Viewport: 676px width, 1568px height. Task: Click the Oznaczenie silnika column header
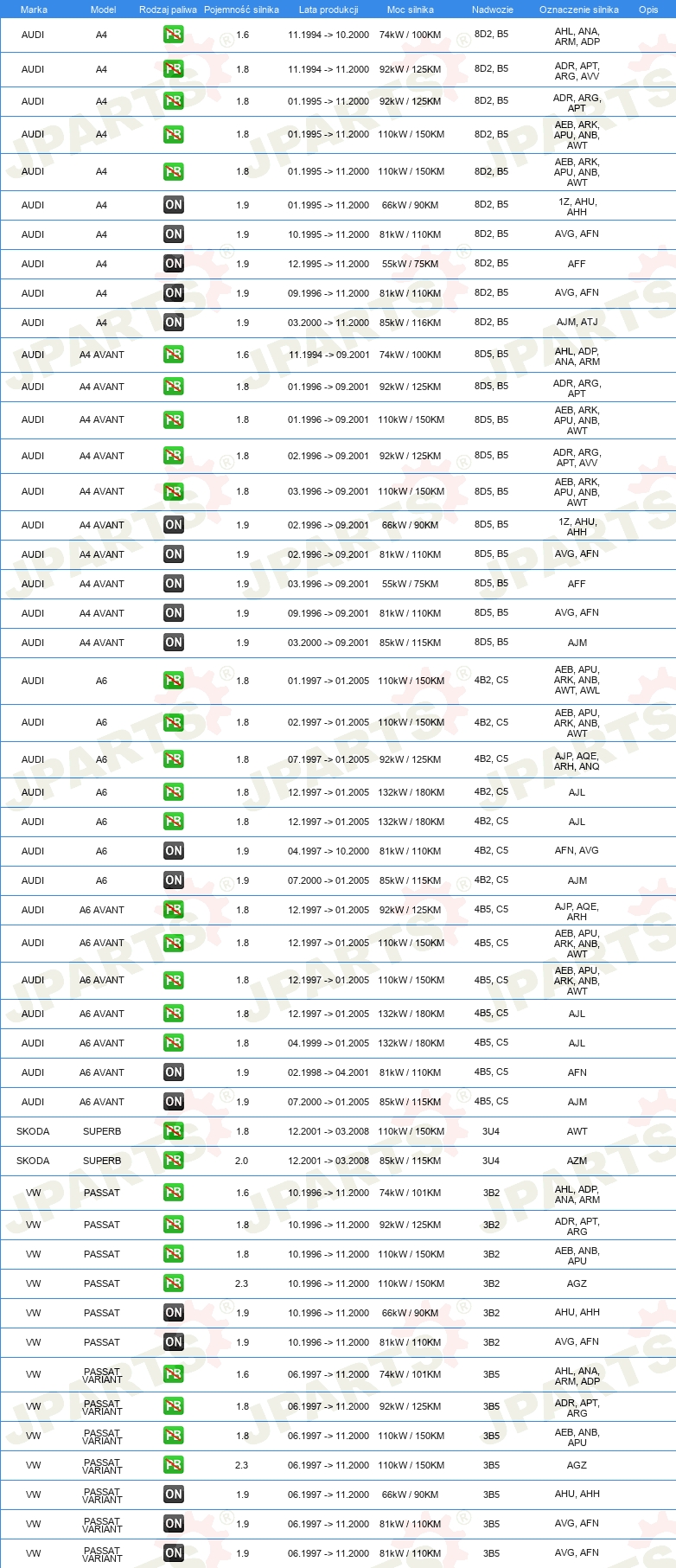578,10
